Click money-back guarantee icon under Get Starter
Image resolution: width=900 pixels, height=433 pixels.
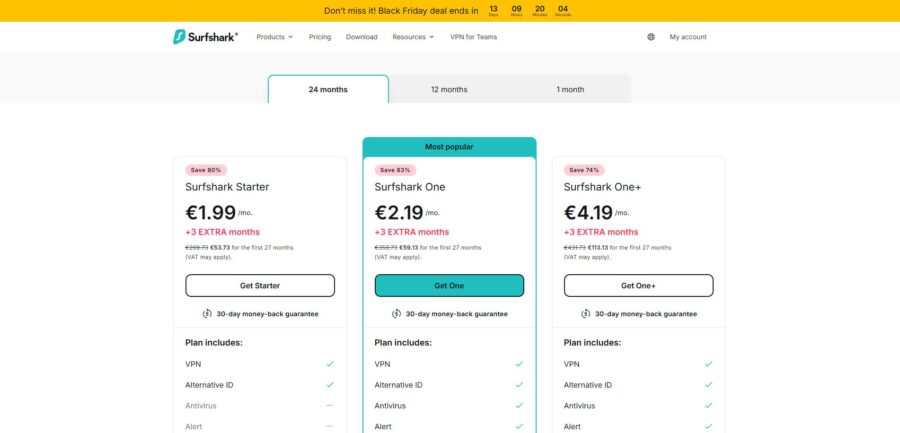click(207, 314)
